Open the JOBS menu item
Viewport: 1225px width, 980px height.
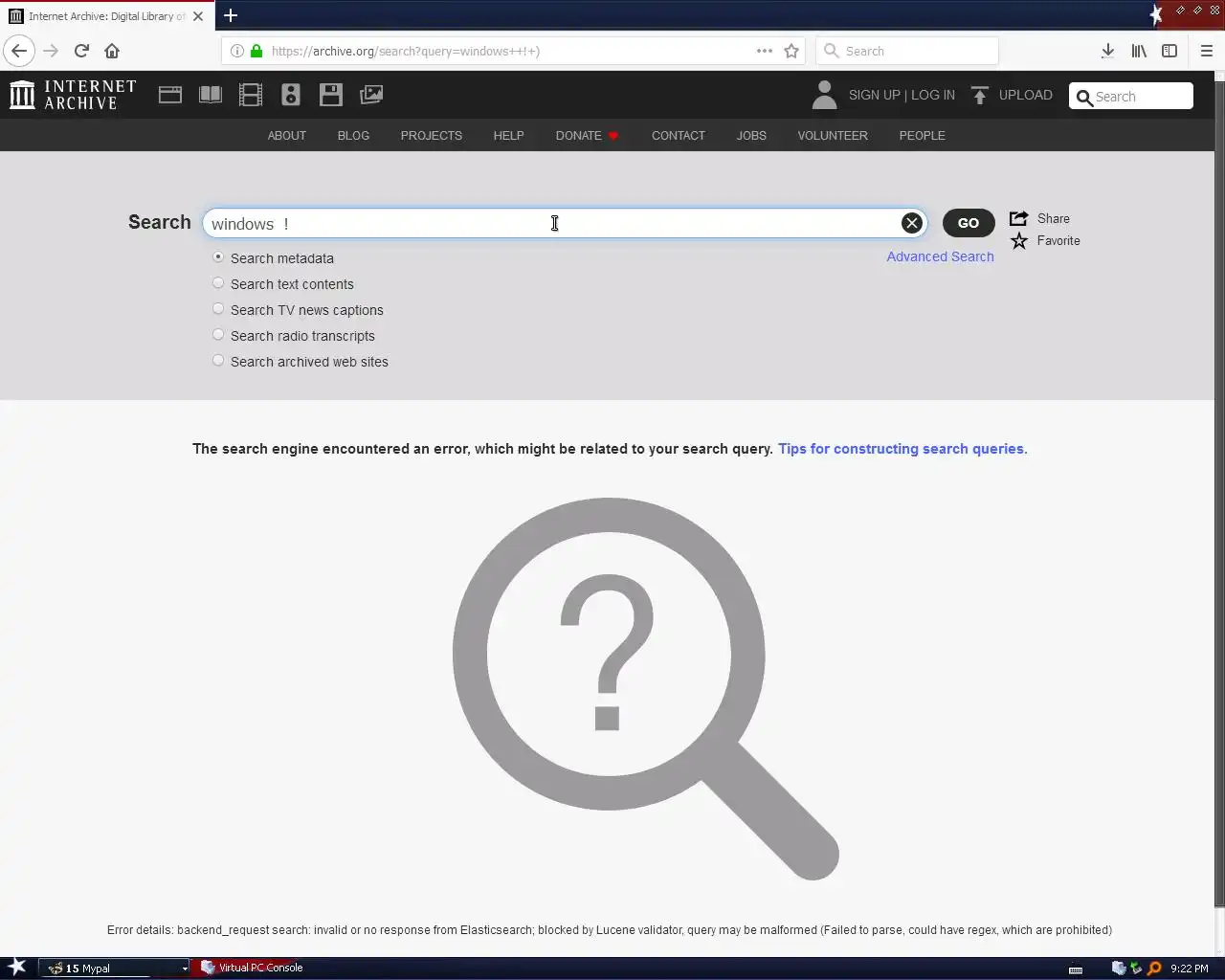click(751, 135)
